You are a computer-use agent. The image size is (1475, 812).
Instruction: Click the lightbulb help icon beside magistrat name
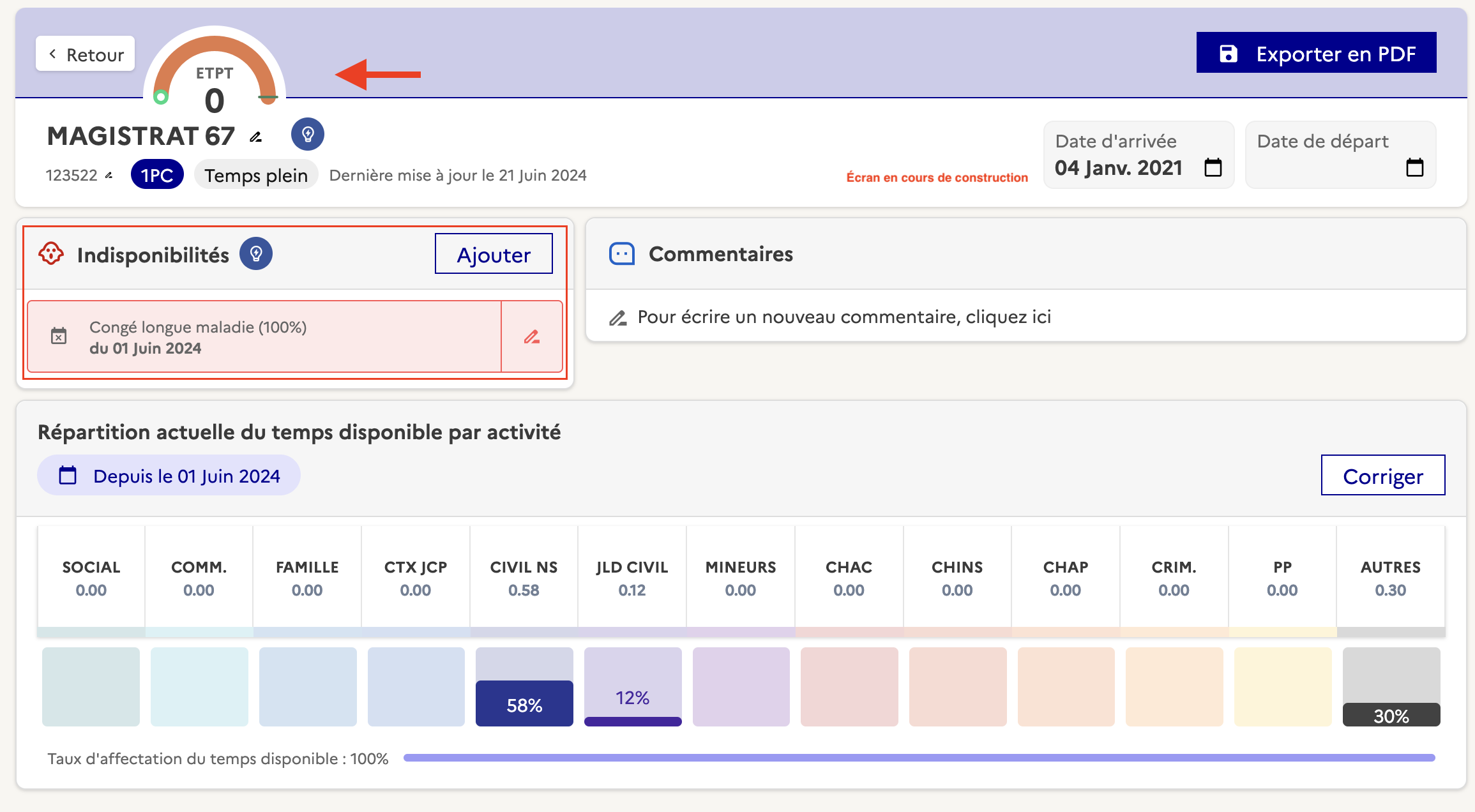[x=308, y=134]
